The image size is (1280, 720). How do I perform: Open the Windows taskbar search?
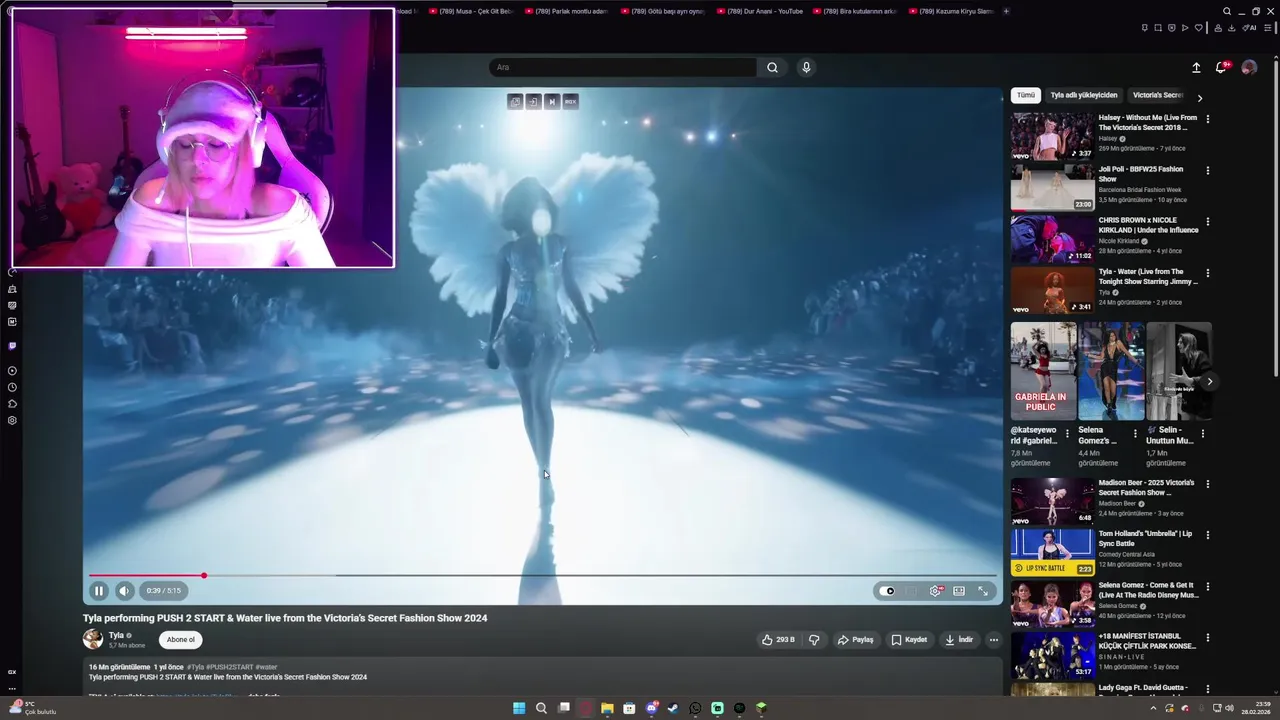click(x=541, y=708)
